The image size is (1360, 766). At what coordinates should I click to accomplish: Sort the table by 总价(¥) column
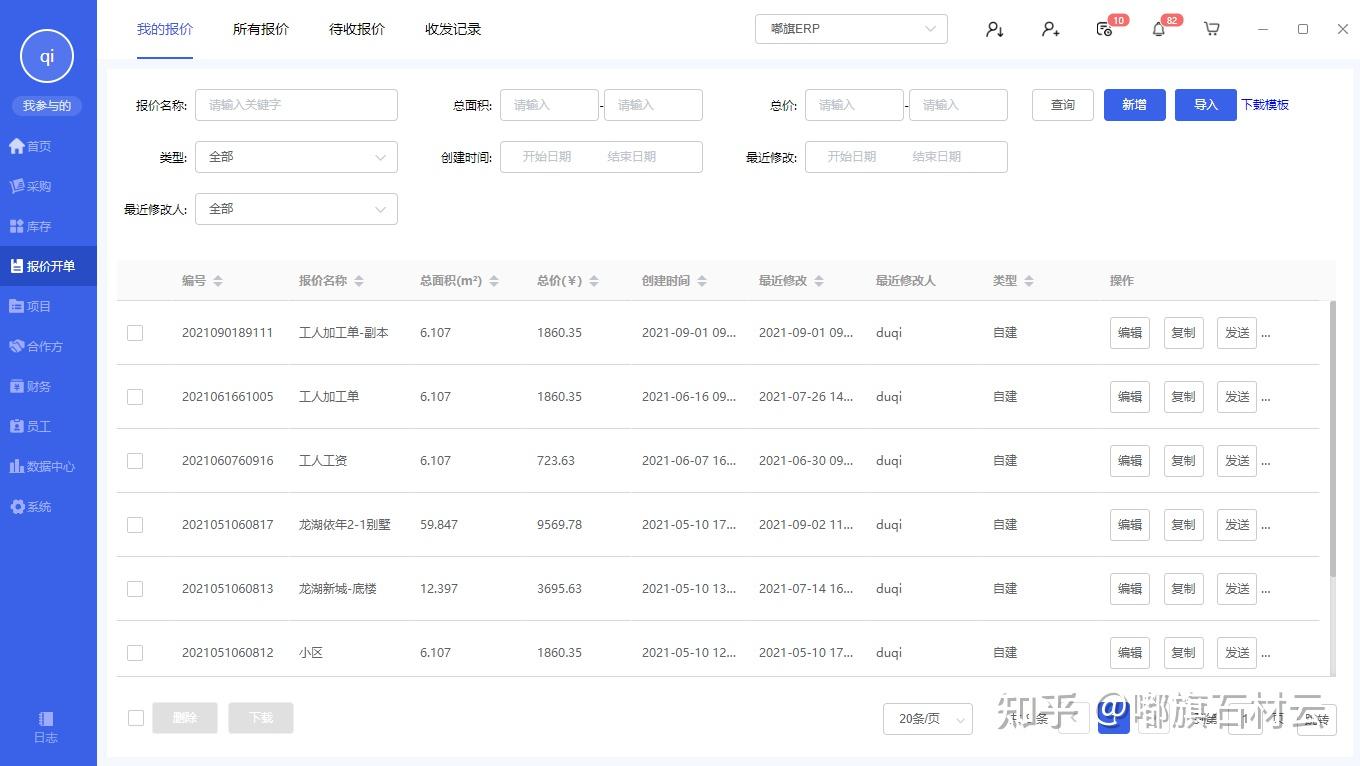(594, 281)
